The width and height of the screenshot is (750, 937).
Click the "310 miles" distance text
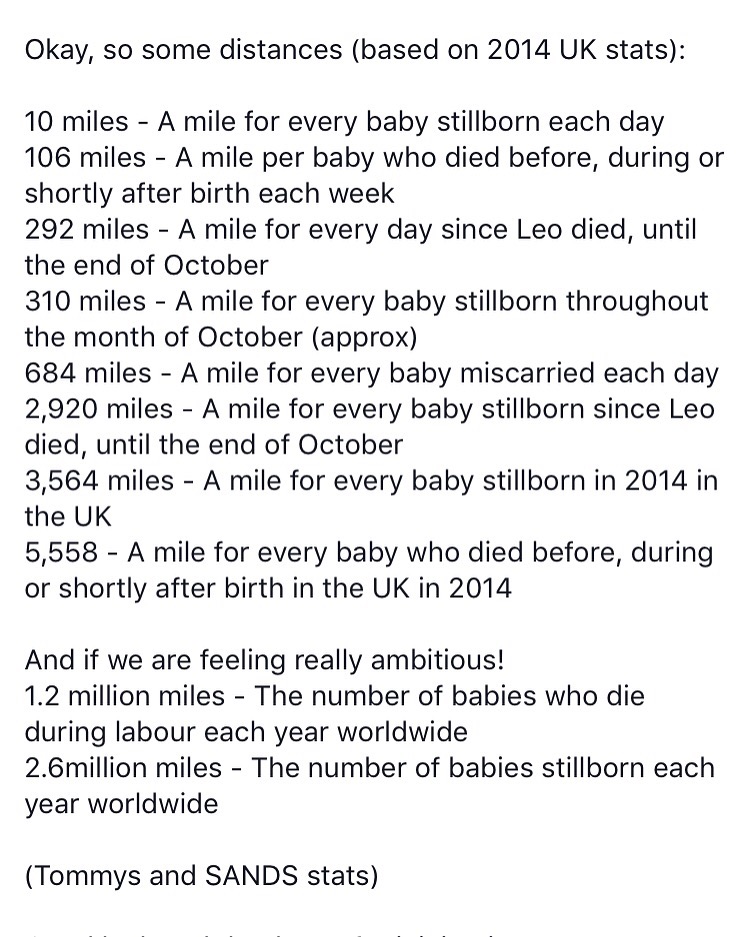90,301
